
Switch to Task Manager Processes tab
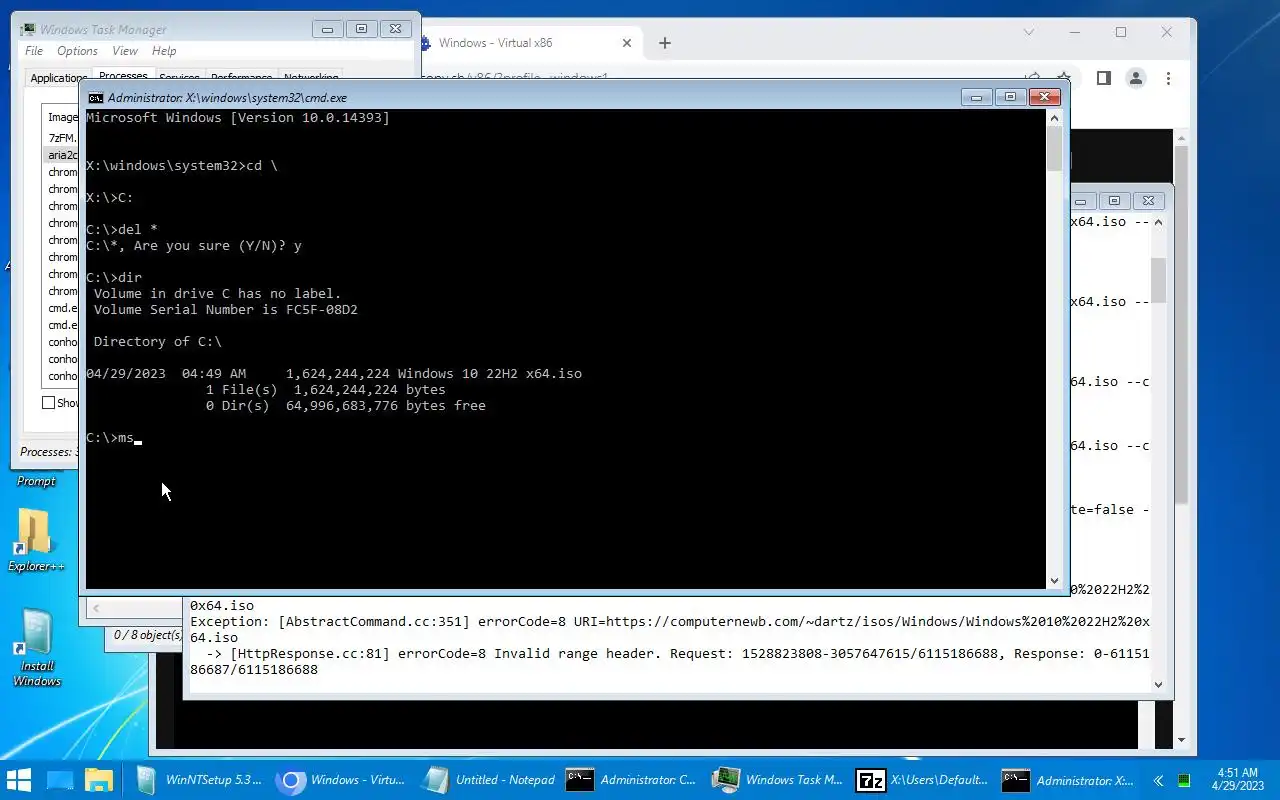(x=123, y=75)
